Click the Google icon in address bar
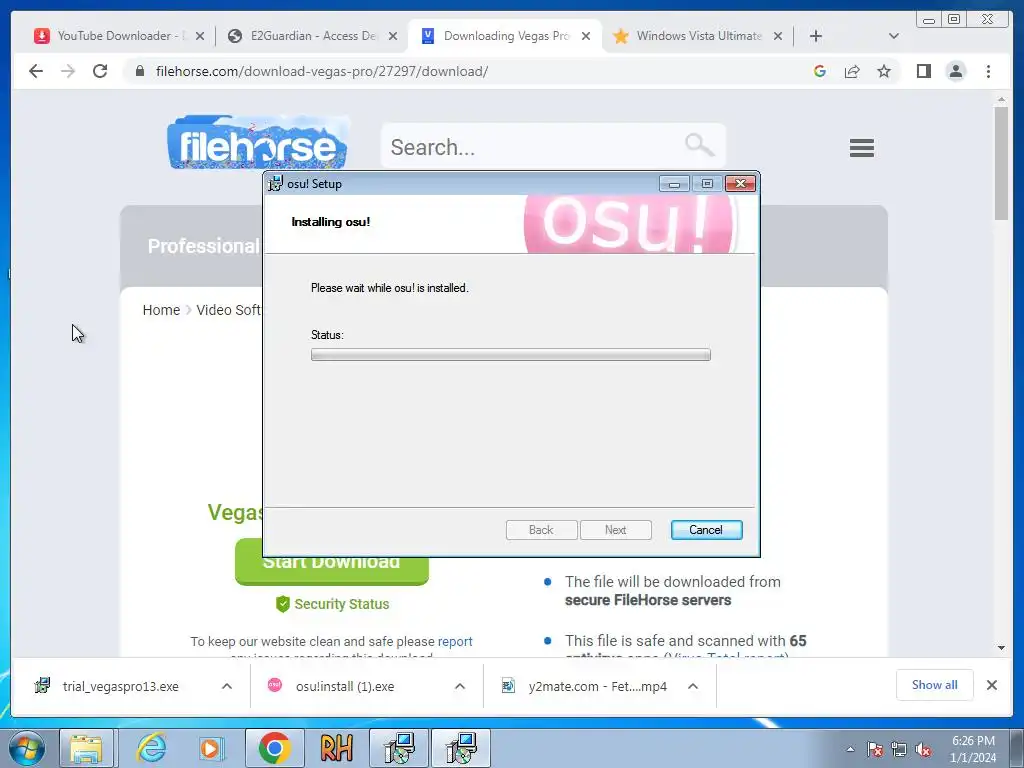Viewport: 1024px width, 768px height. coord(820,71)
